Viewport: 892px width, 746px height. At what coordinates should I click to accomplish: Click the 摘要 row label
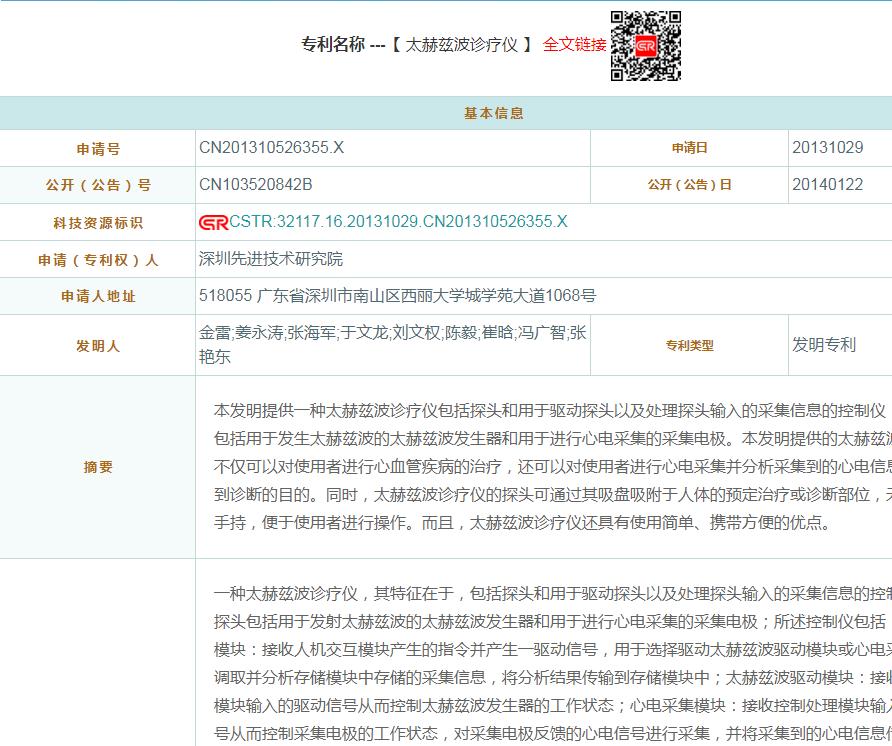click(x=98, y=467)
